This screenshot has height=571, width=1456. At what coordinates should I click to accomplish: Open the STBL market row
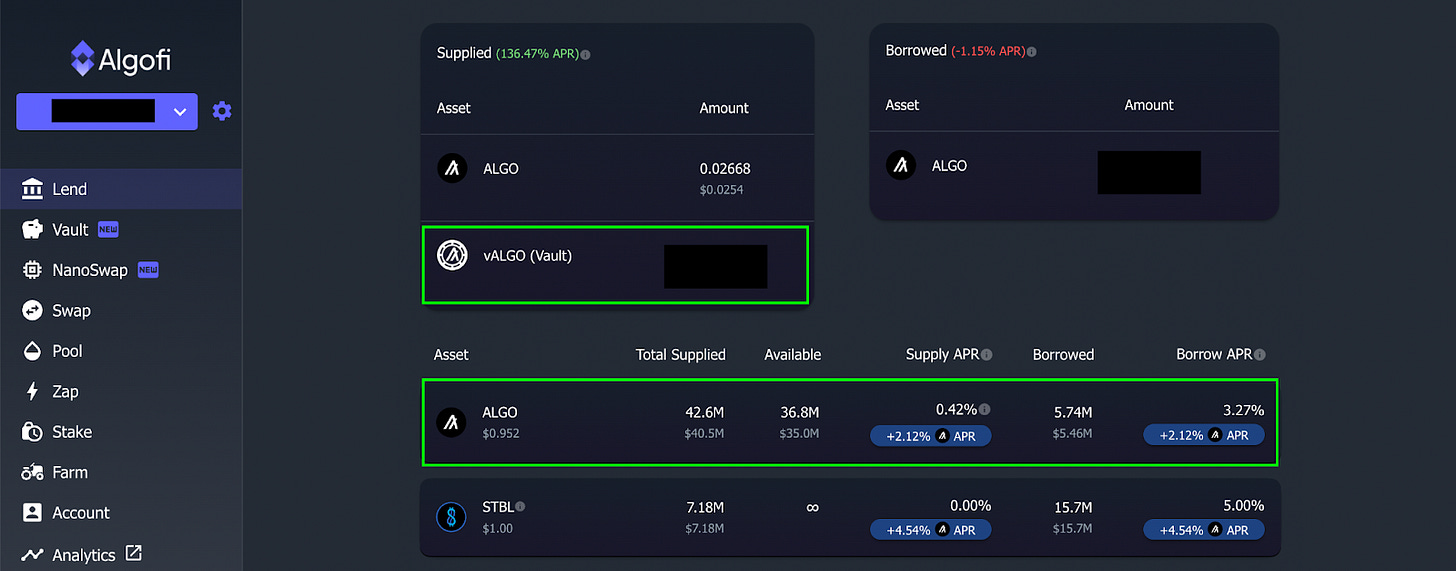(850, 518)
